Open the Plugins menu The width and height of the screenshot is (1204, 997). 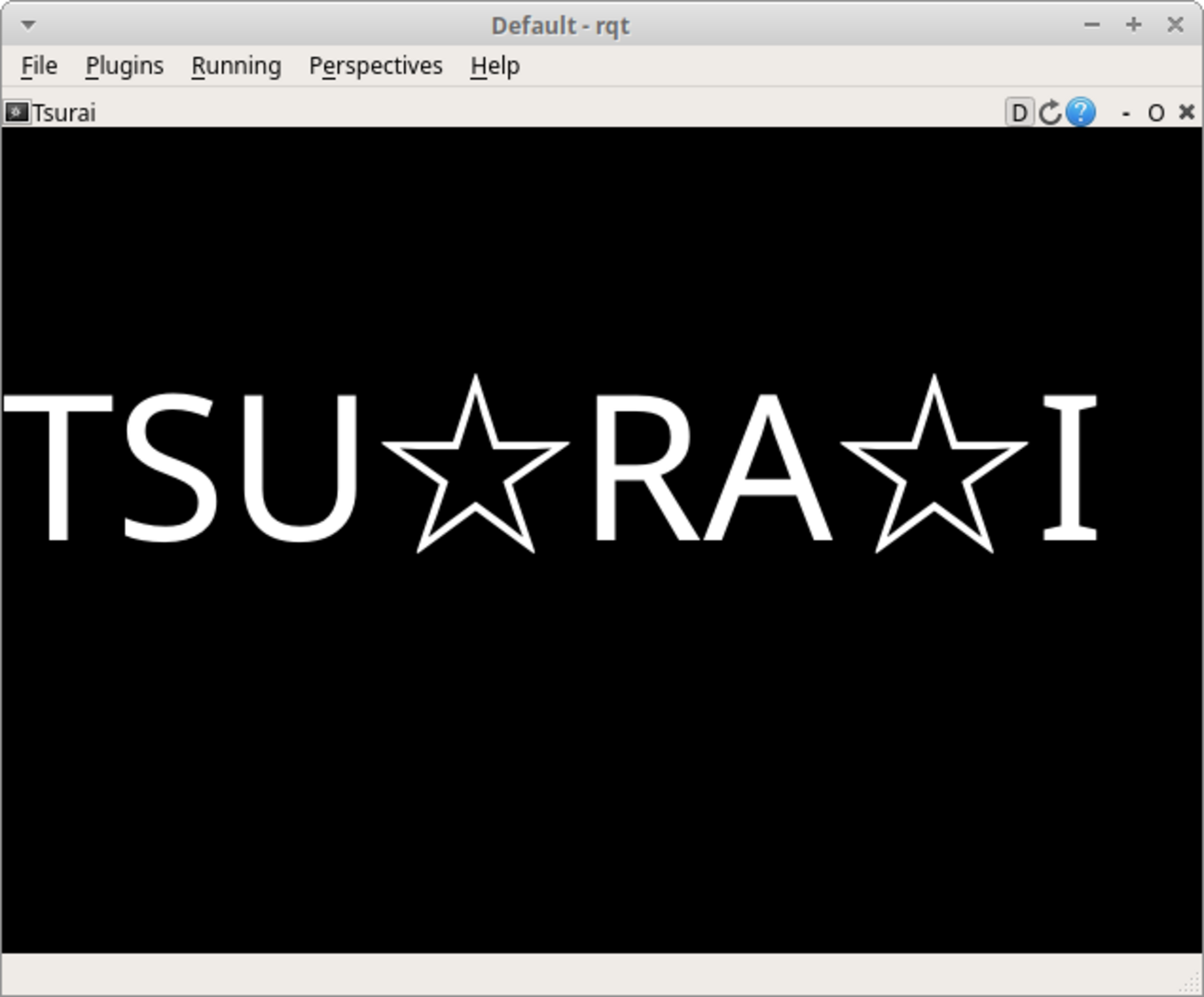pyautogui.click(x=124, y=66)
